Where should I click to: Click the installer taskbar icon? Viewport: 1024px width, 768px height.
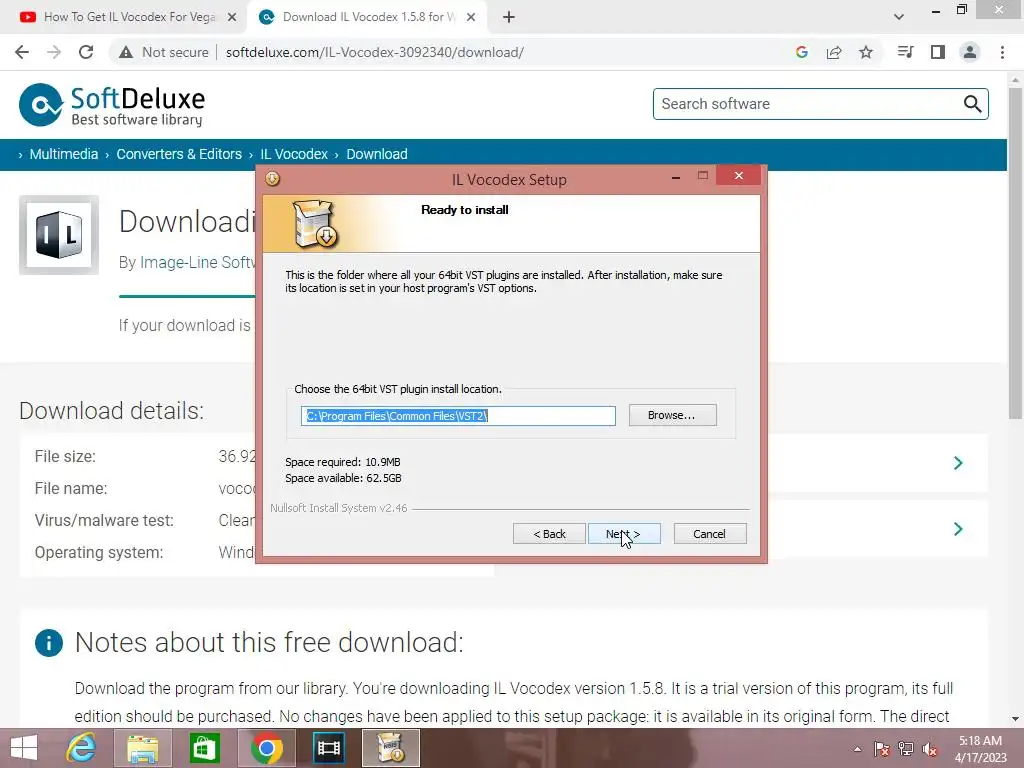click(x=391, y=748)
